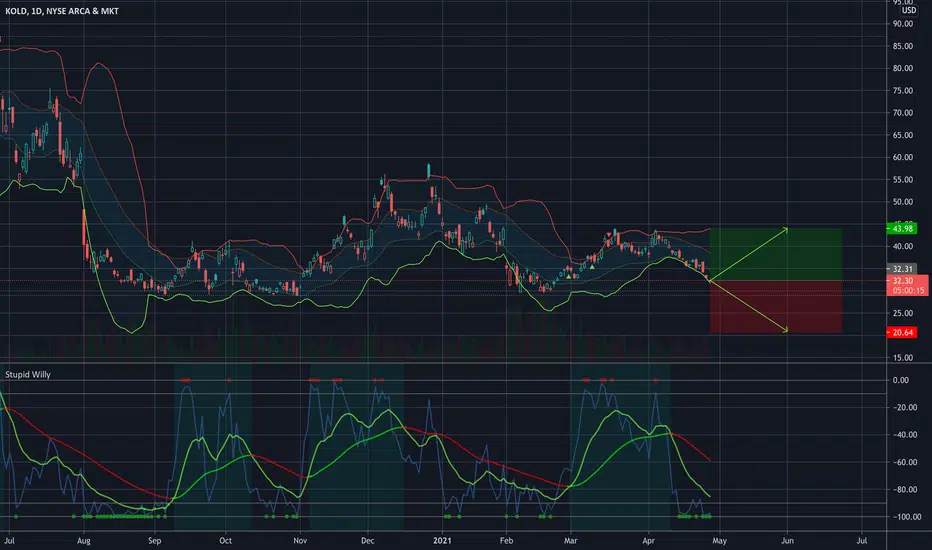Click the 85.00 price axis label
This screenshot has width=932, height=550.
(902, 46)
